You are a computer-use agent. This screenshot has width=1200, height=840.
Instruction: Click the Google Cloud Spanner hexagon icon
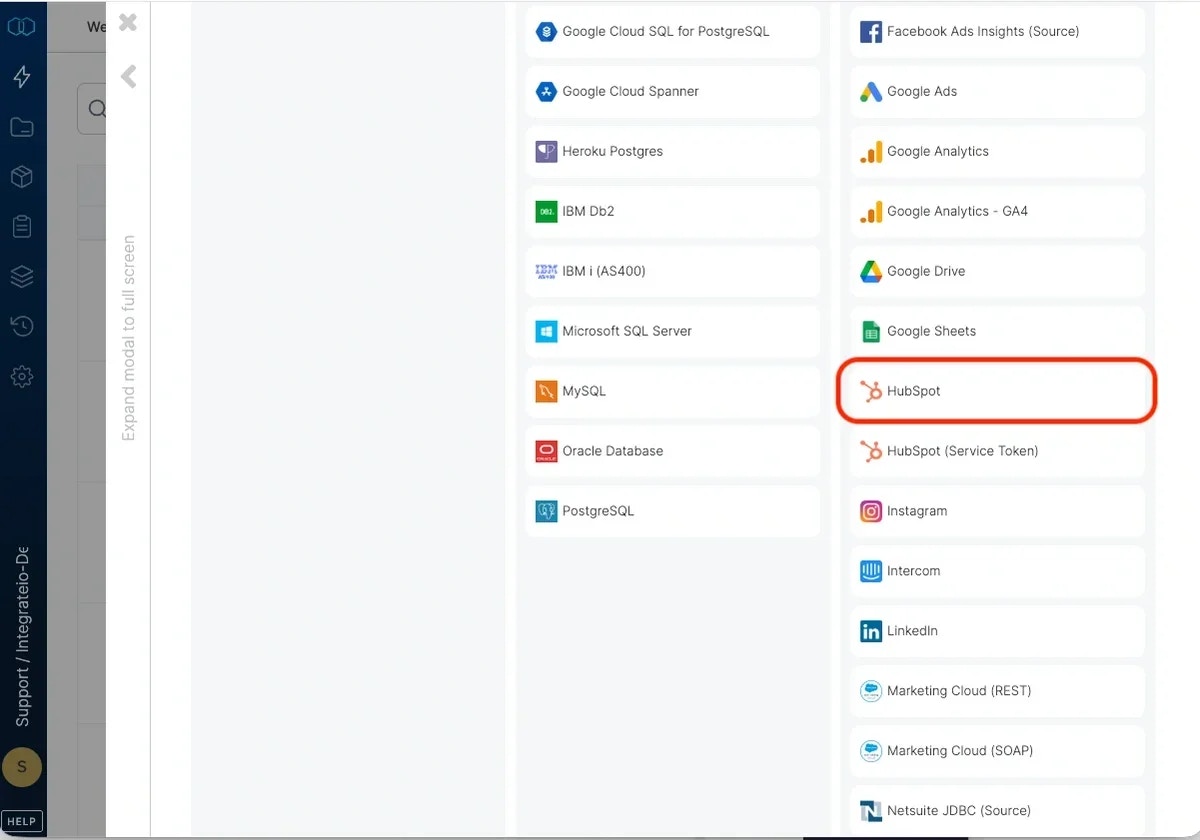point(546,91)
